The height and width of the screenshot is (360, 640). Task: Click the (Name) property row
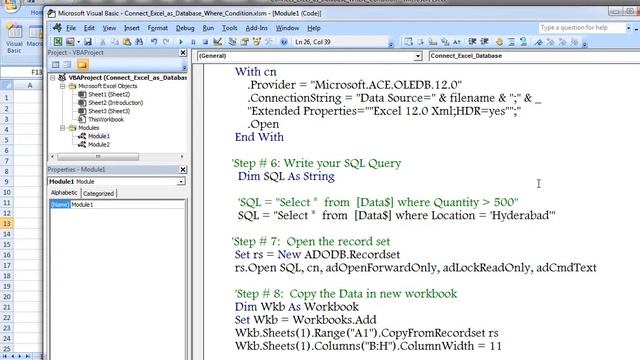coord(117,204)
